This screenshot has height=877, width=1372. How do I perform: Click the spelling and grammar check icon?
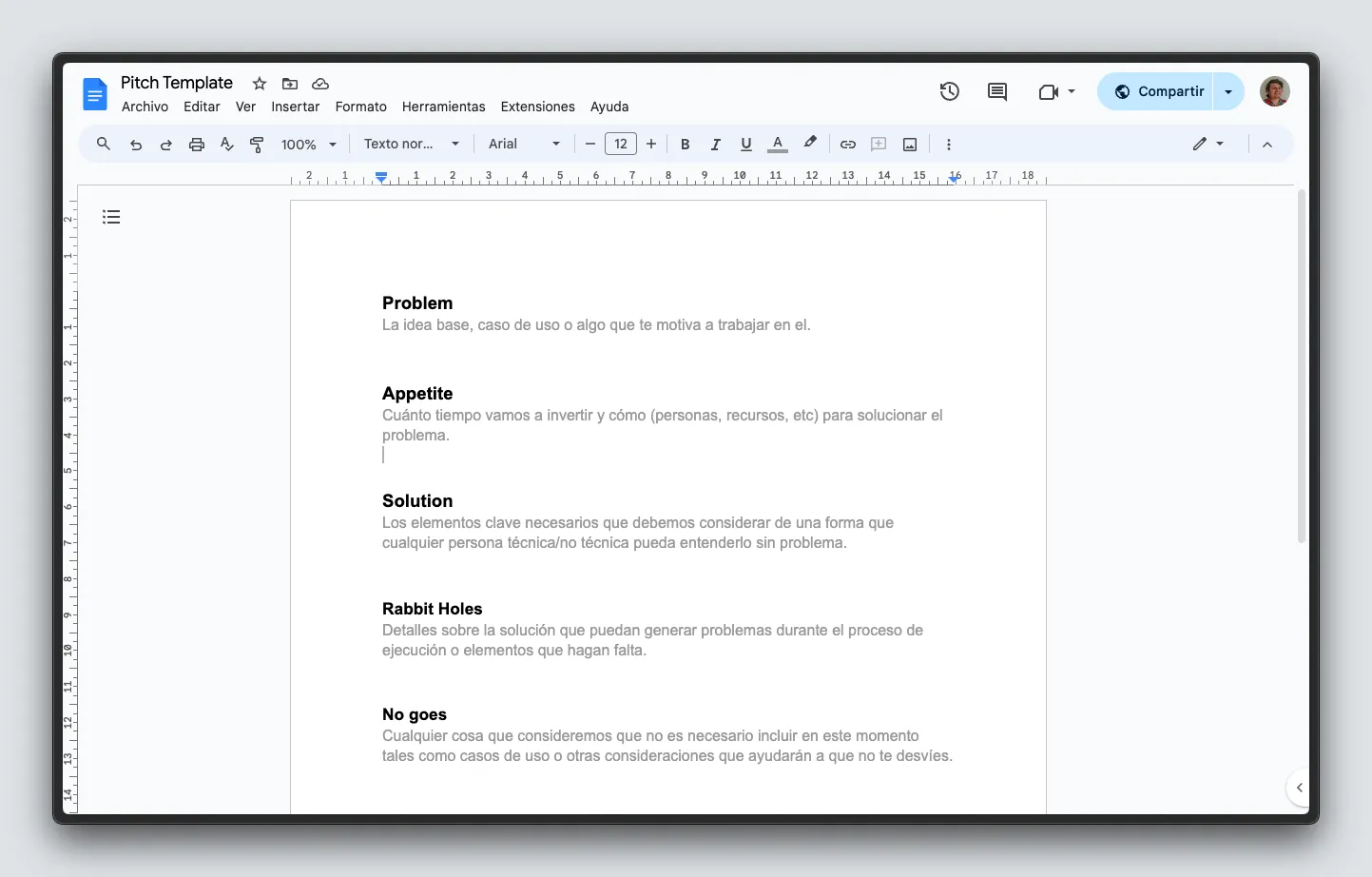click(x=226, y=144)
